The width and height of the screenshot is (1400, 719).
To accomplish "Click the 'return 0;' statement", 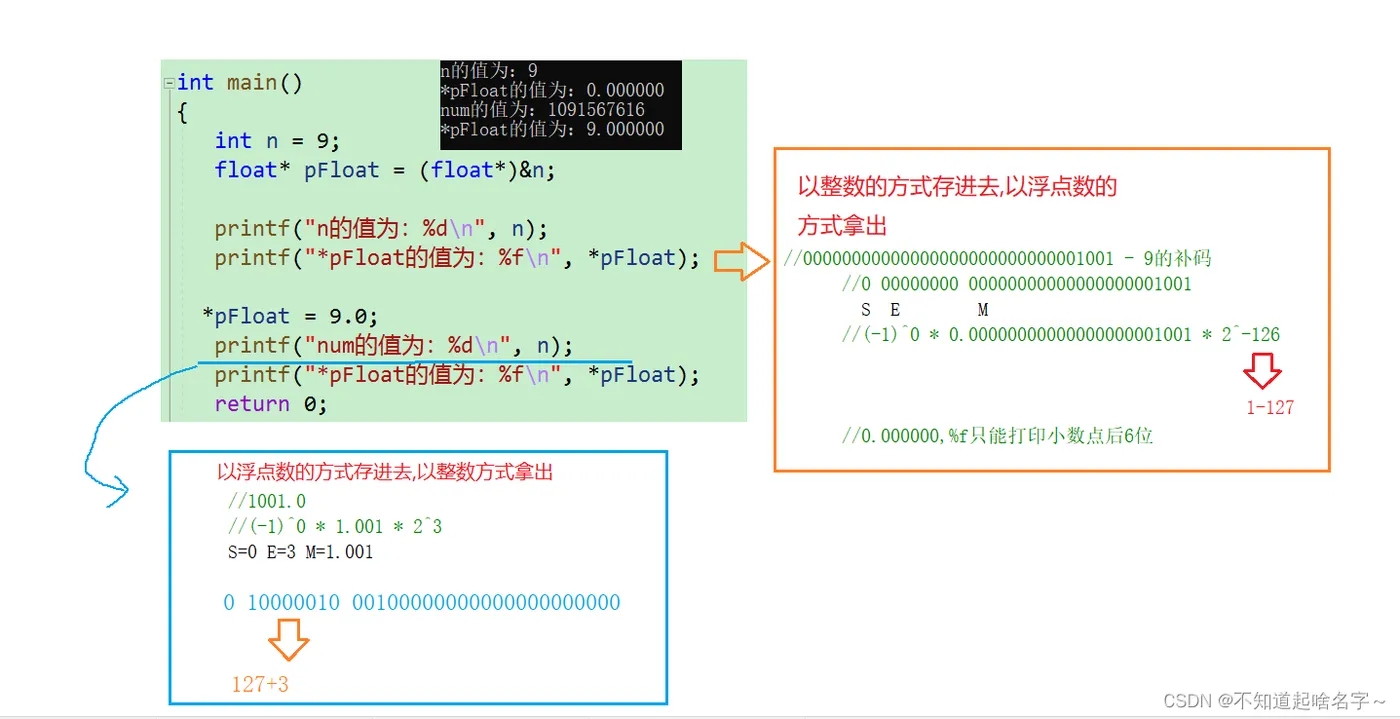I will coord(271,404).
